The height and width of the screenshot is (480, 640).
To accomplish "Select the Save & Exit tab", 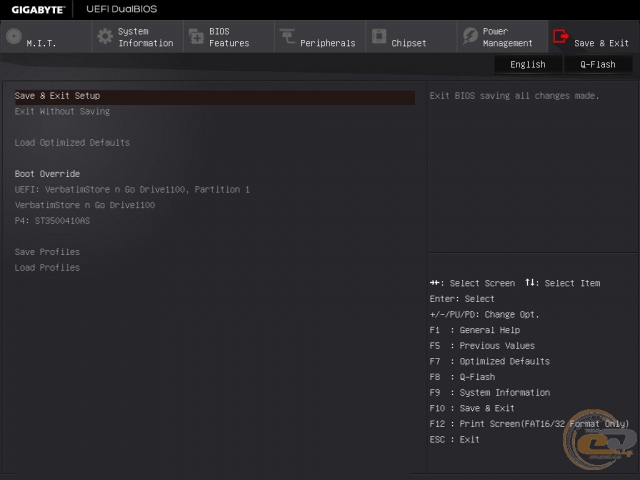I will (594, 37).
